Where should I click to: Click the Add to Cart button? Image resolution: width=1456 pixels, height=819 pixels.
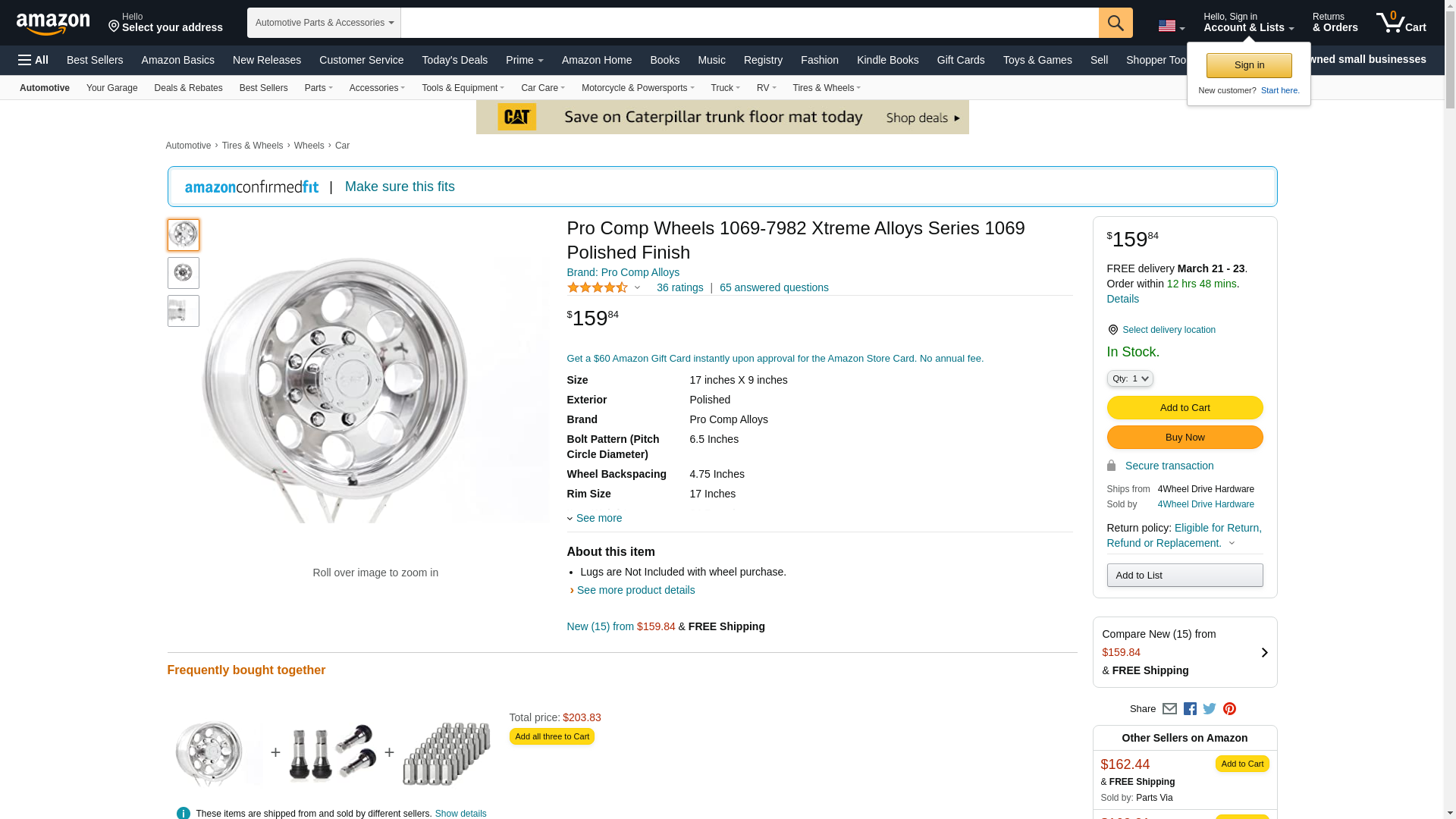pos(1185,408)
